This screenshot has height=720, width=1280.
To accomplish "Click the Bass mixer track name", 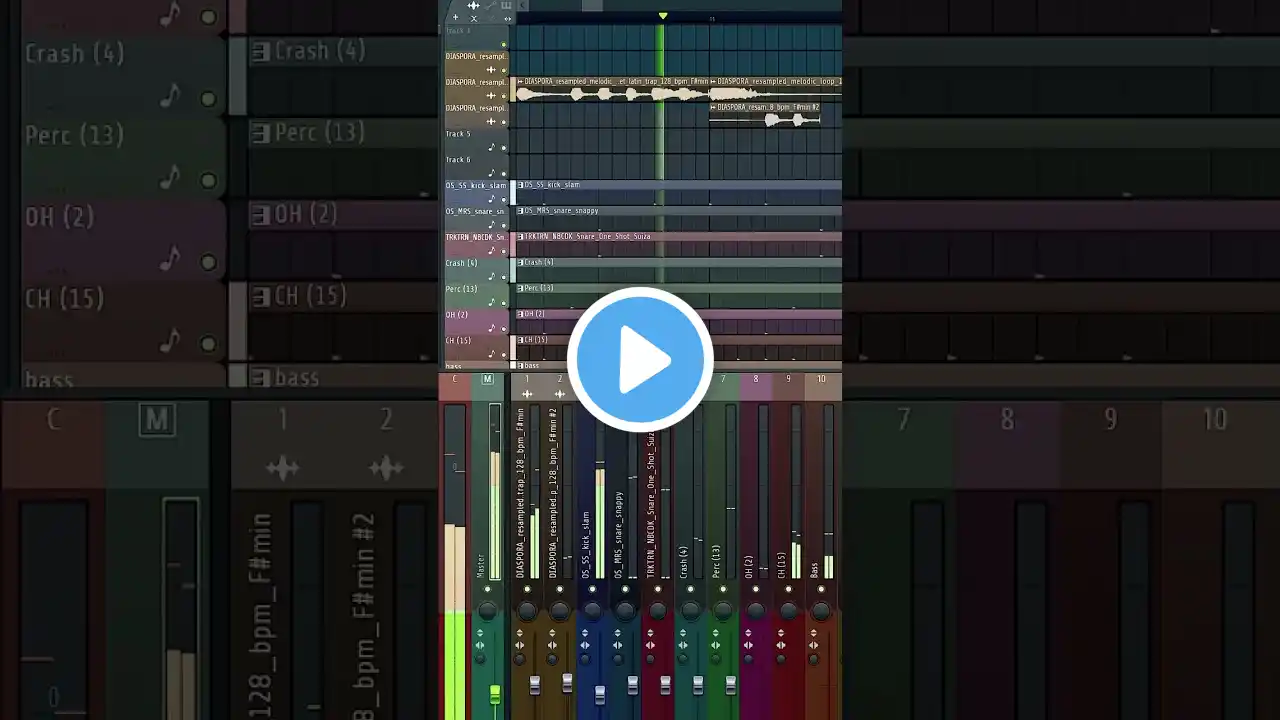I will [814, 570].
